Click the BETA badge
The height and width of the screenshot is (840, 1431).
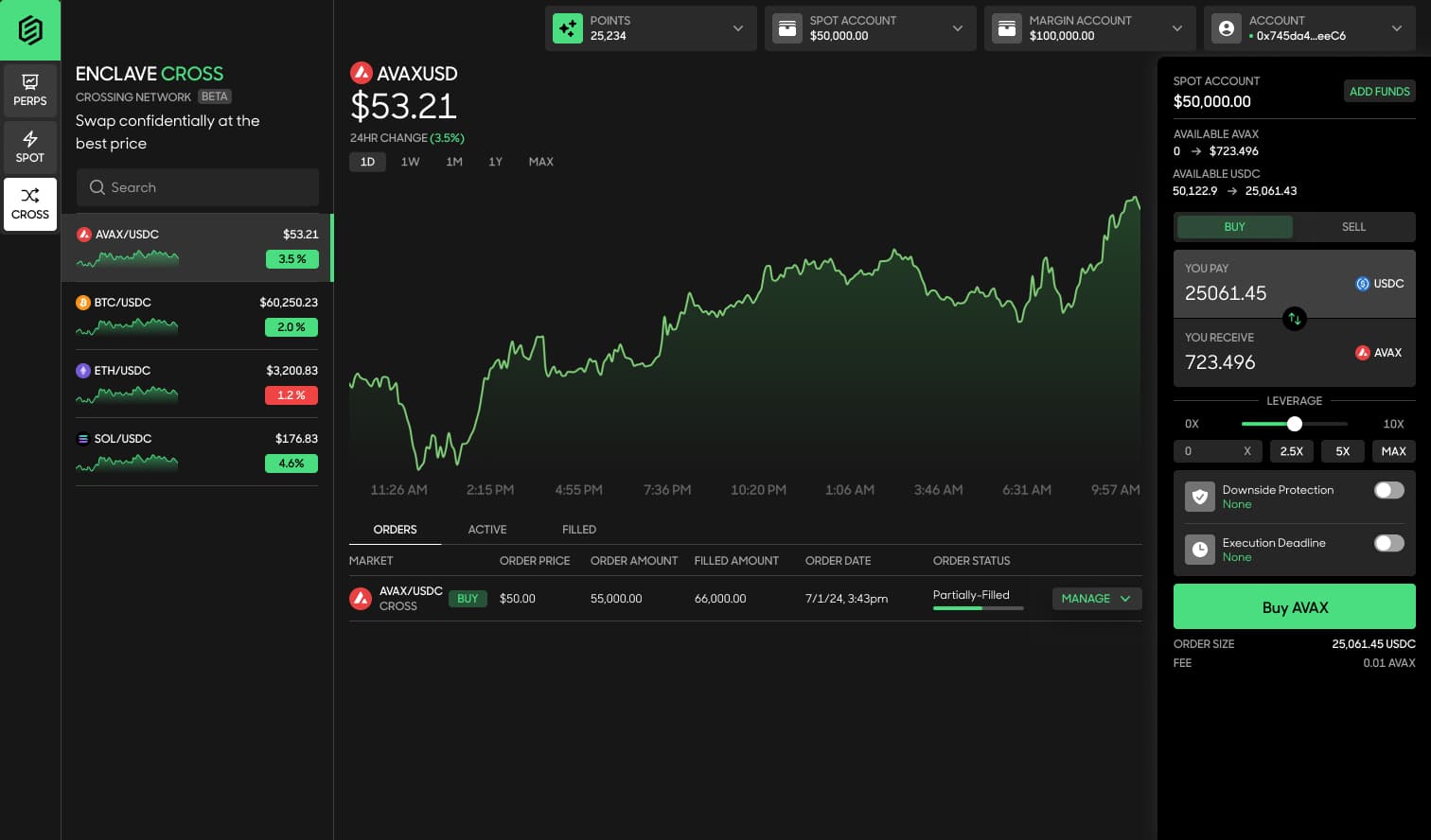215,96
